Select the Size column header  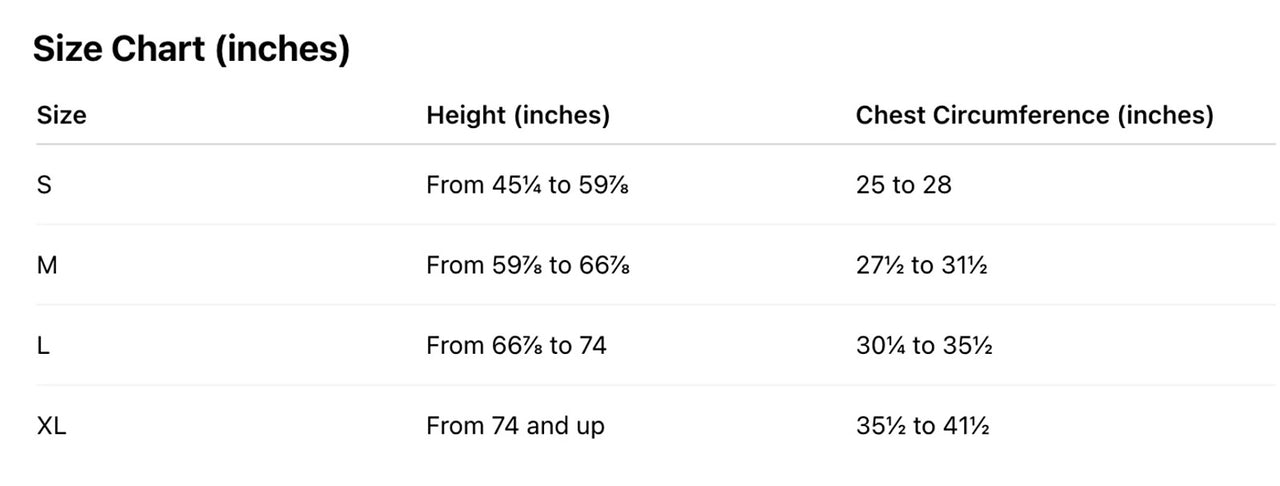61,115
